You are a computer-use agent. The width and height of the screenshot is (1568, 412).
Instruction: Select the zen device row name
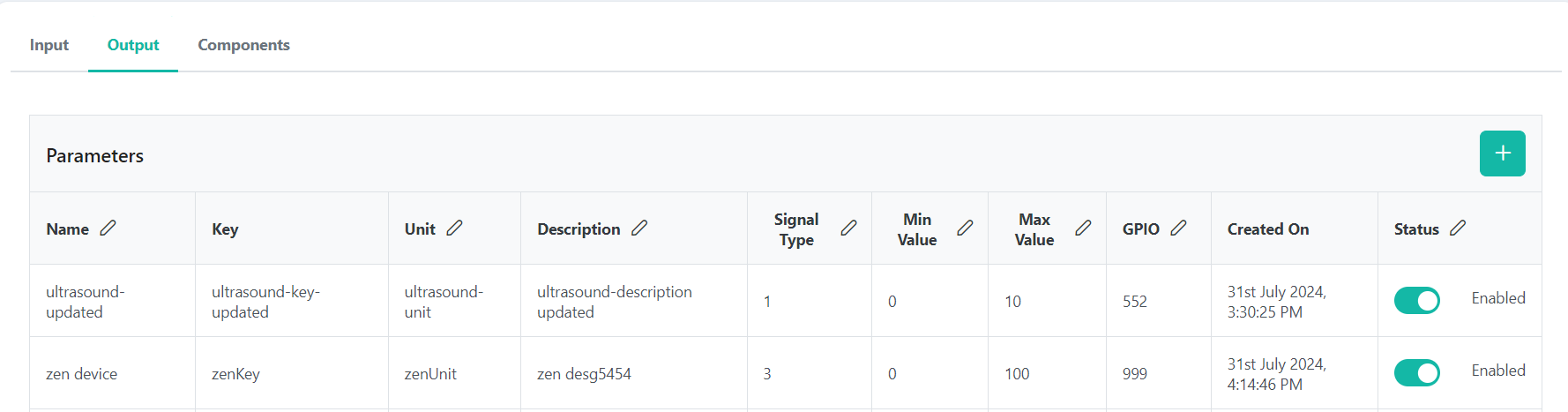click(x=81, y=374)
